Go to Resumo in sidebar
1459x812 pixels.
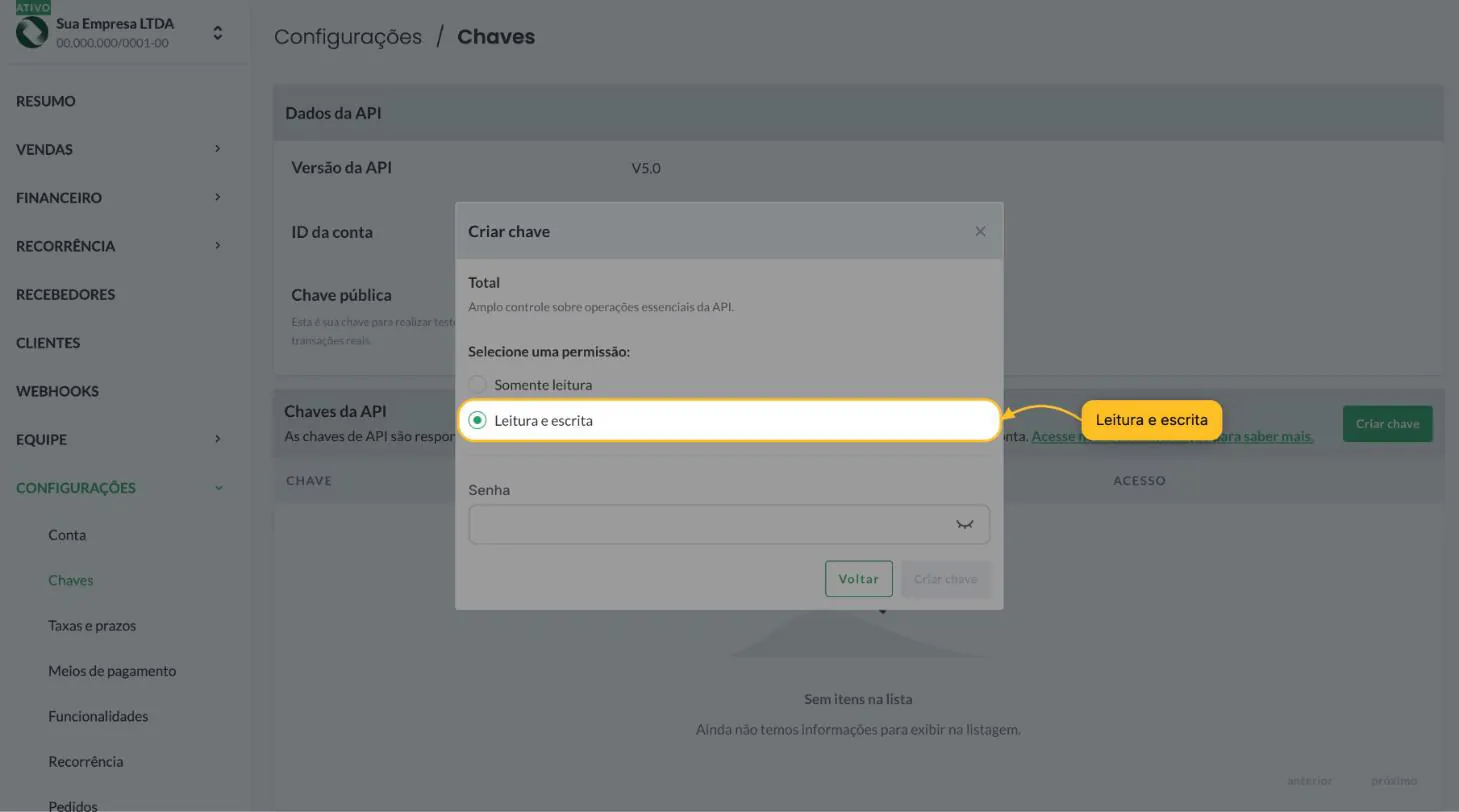(x=46, y=101)
